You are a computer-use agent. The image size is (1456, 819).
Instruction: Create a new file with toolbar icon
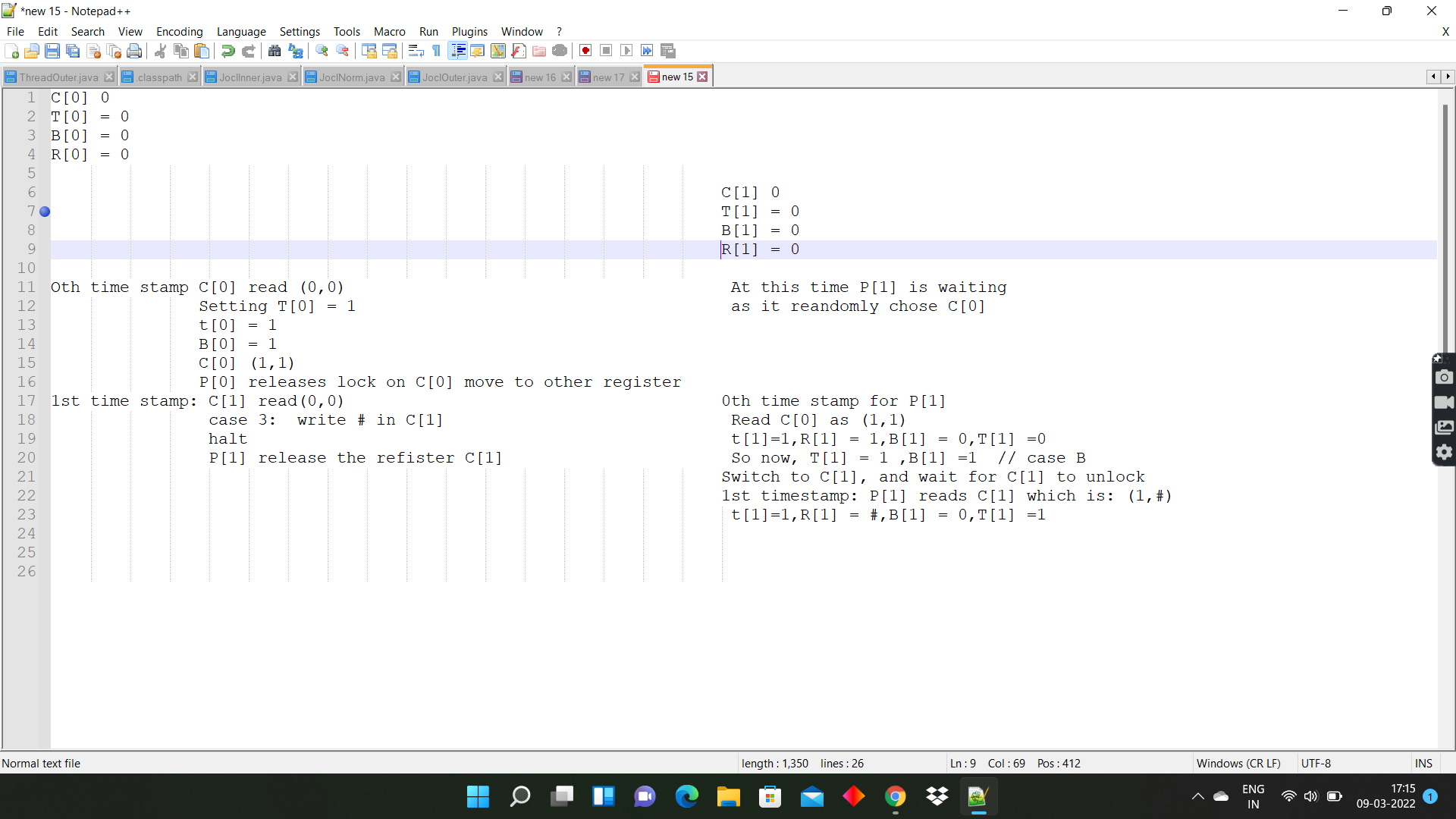coord(11,51)
